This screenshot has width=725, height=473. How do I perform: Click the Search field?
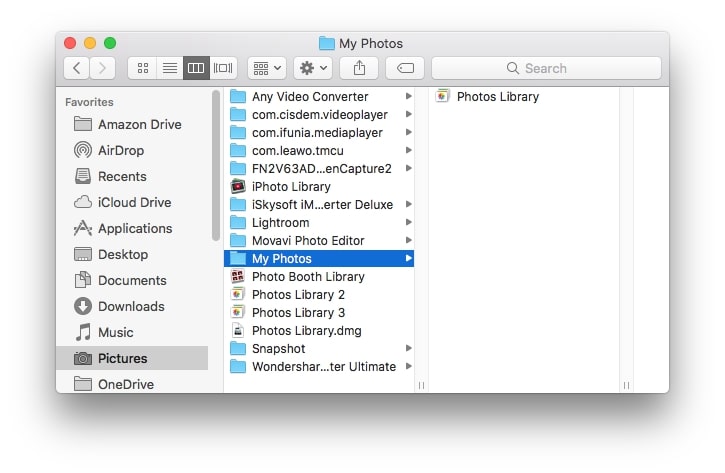click(546, 68)
